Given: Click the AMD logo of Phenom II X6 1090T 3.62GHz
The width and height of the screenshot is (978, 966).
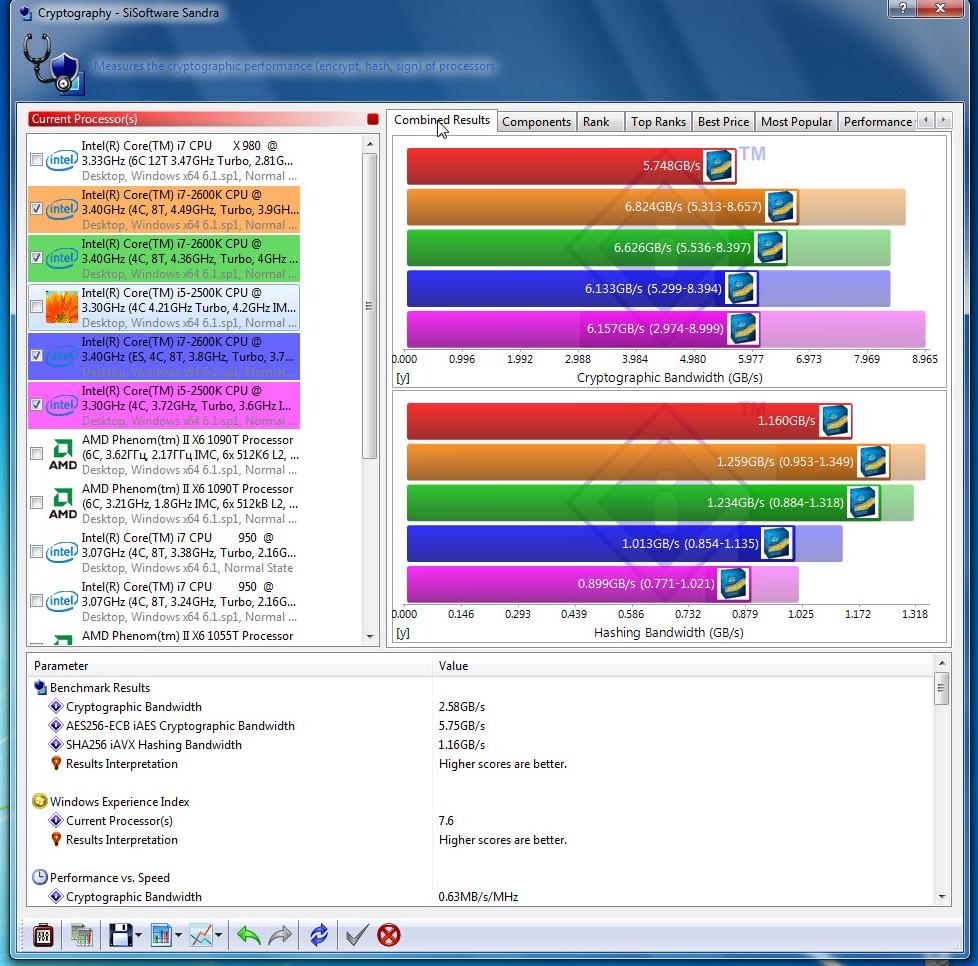Looking at the screenshot, I should [x=62, y=455].
